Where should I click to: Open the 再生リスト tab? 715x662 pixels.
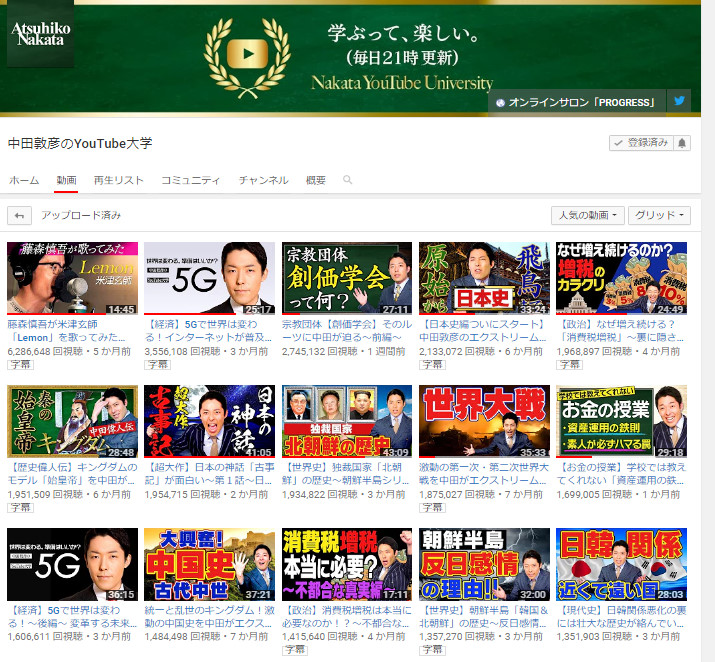119,181
